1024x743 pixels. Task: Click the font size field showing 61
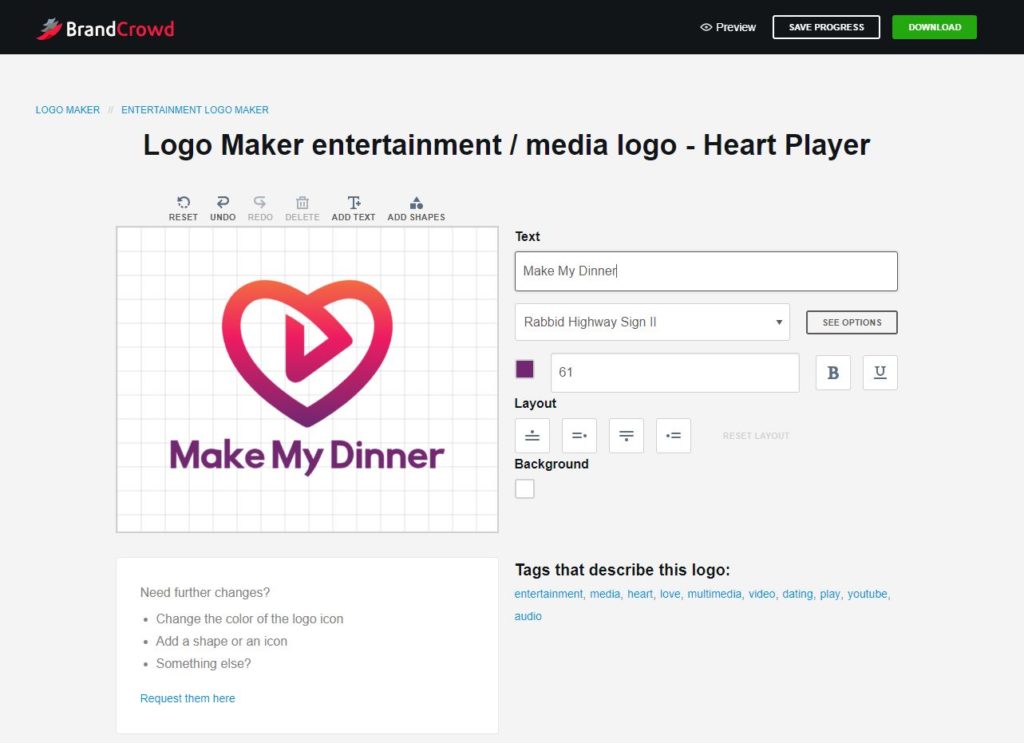[x=675, y=373]
